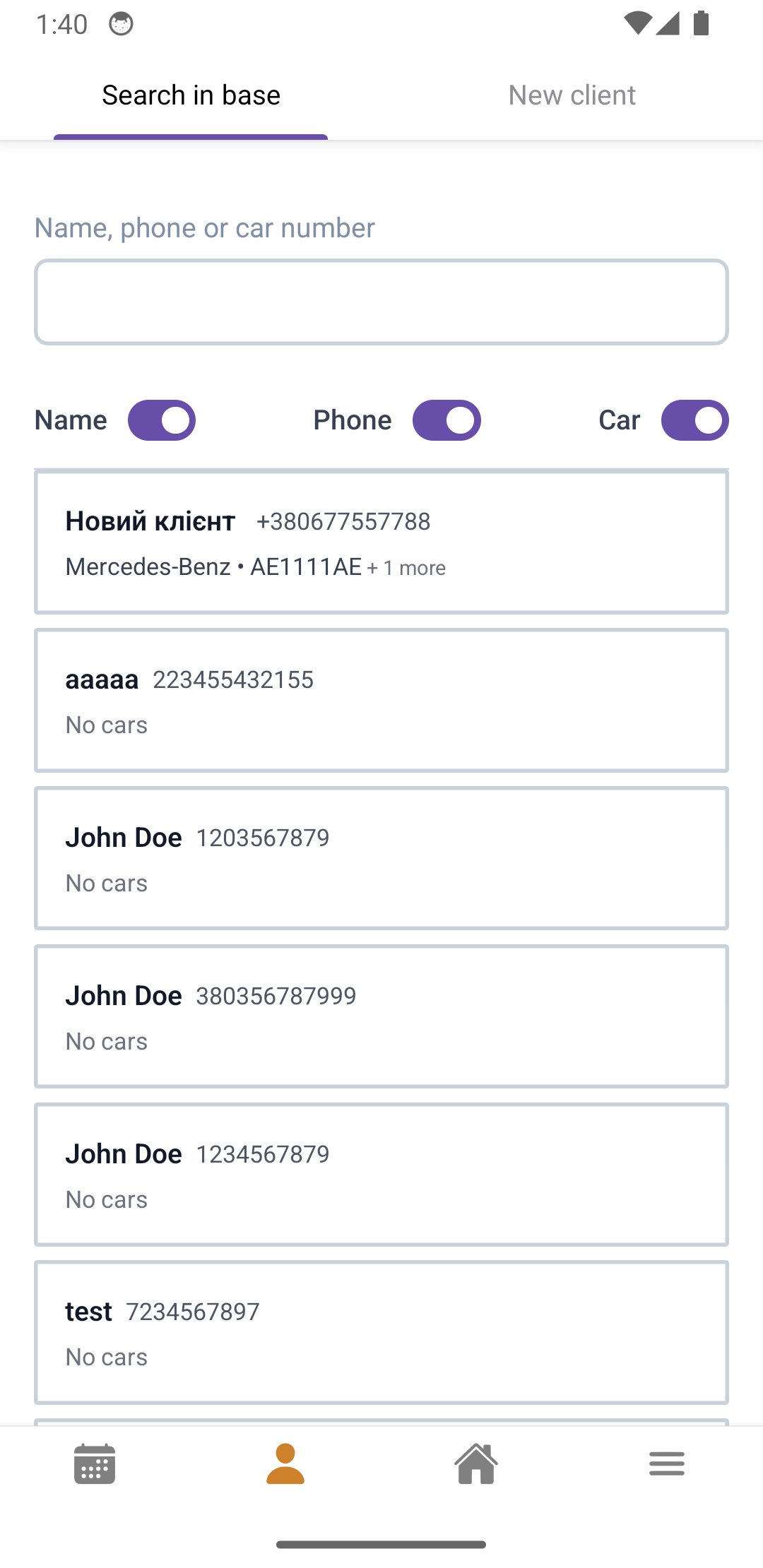Go to the home icon in bottom bar
Image resolution: width=763 pixels, height=1568 pixels.
(x=476, y=1463)
